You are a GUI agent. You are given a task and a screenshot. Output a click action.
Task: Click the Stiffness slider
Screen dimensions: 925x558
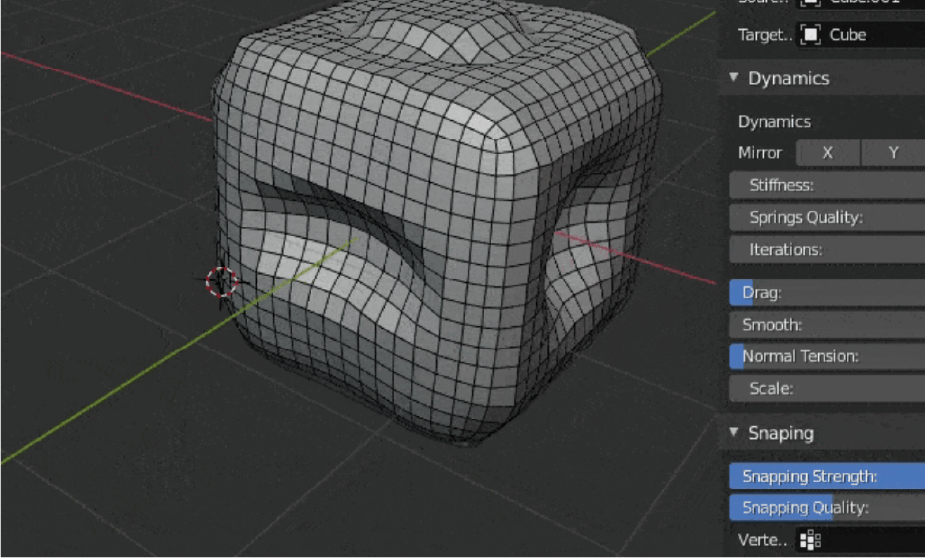coord(827,185)
